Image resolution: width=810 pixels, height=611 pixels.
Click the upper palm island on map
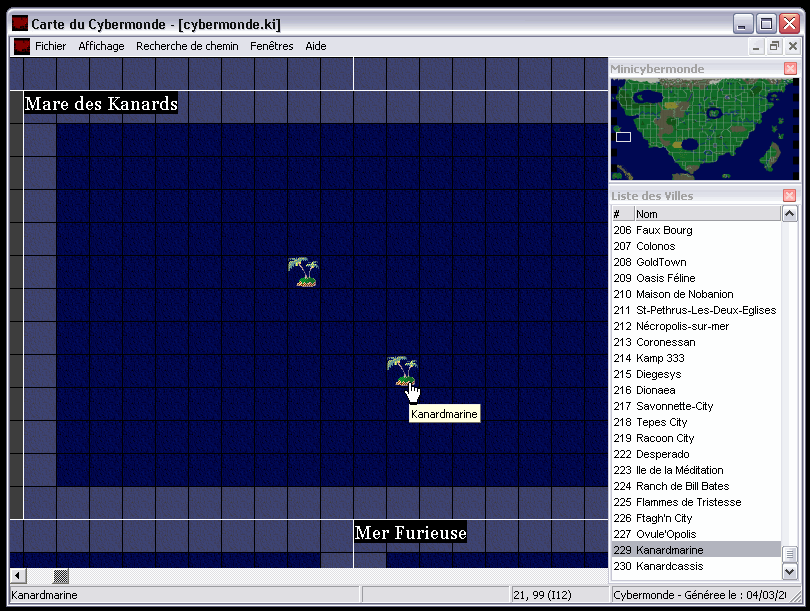pos(303,272)
